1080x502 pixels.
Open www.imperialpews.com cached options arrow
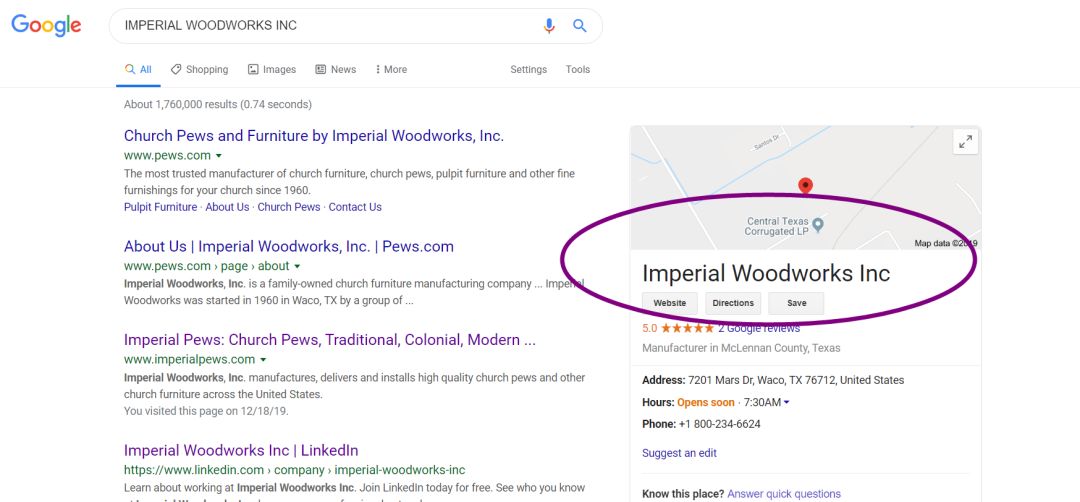pyautogui.click(x=263, y=360)
